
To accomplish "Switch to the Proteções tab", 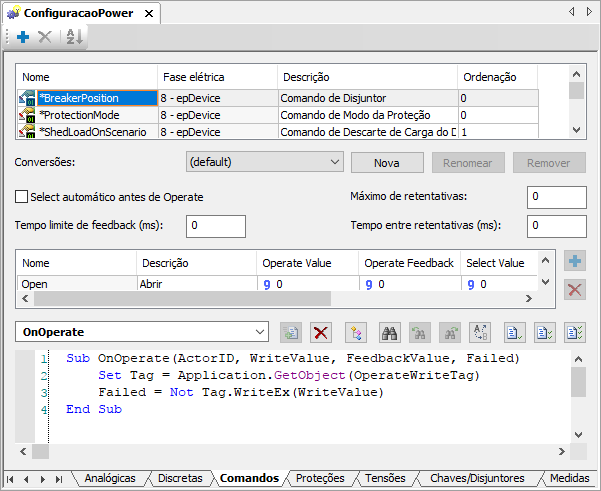I will pyautogui.click(x=319, y=479).
